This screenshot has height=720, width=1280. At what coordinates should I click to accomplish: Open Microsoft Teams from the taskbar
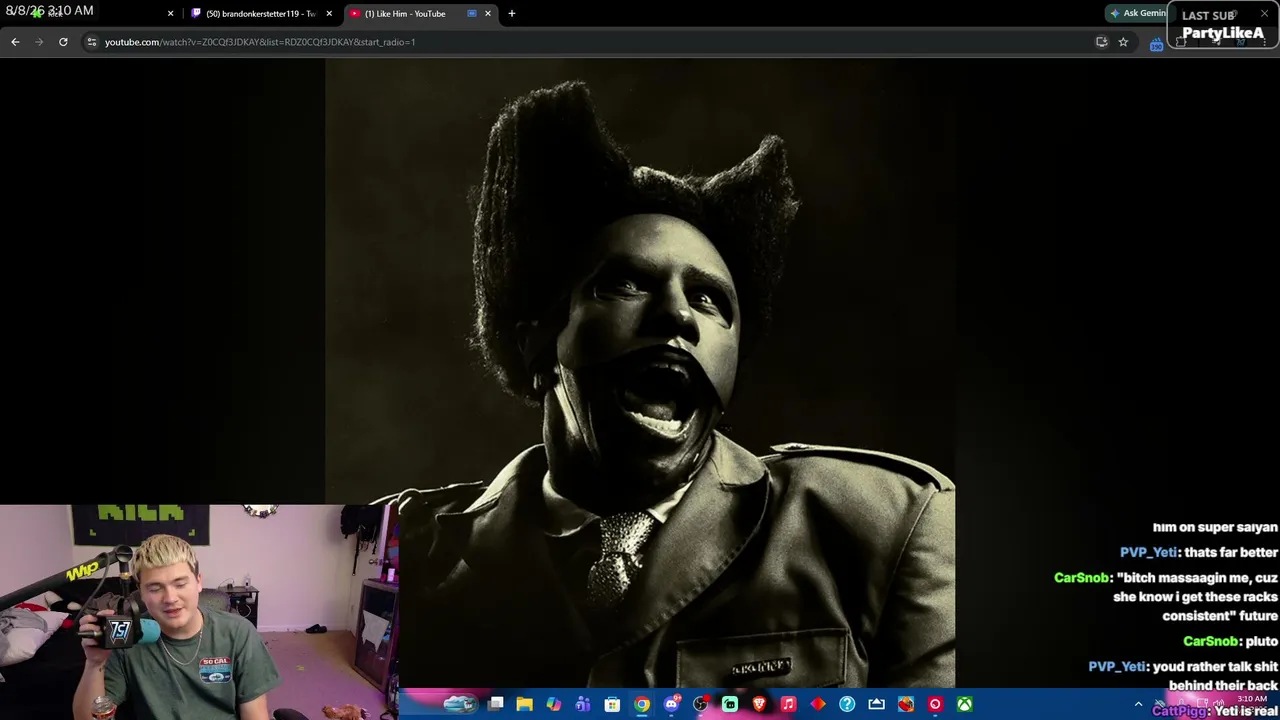pos(583,705)
